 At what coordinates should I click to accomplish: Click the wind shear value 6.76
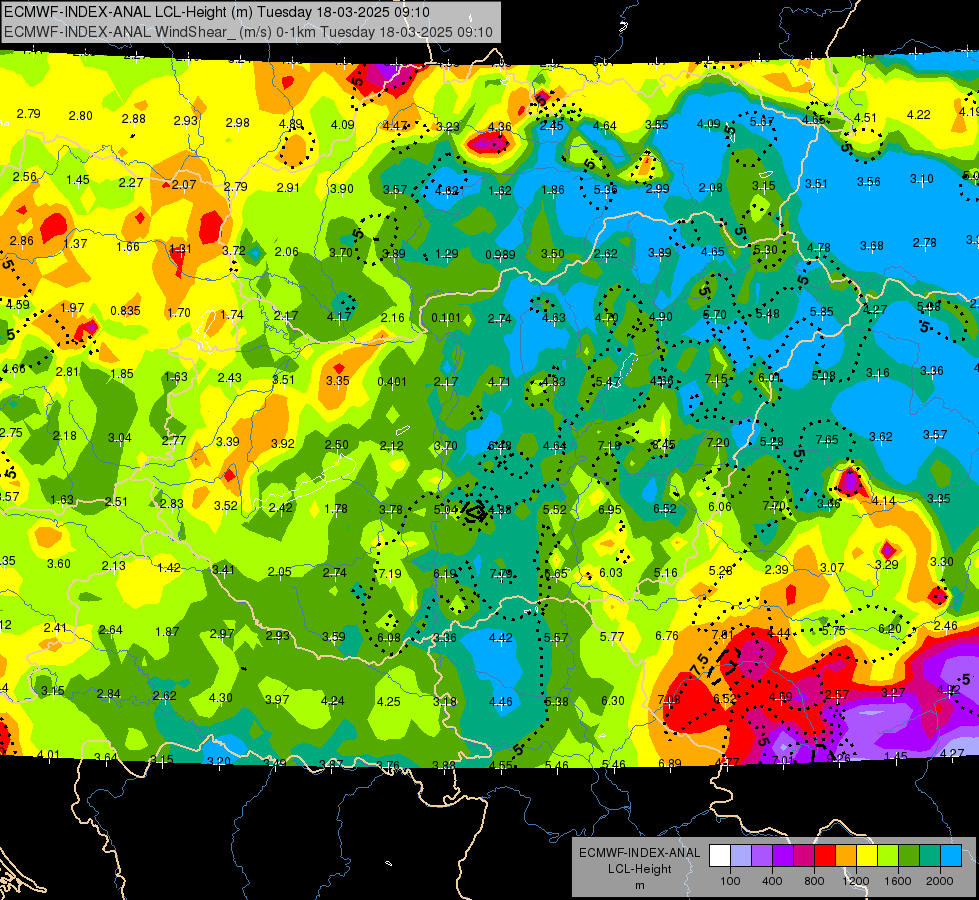(667, 635)
